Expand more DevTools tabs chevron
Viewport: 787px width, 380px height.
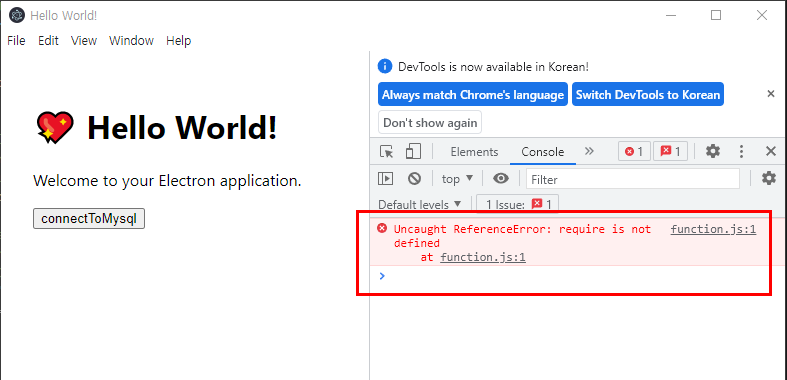pyautogui.click(x=589, y=151)
